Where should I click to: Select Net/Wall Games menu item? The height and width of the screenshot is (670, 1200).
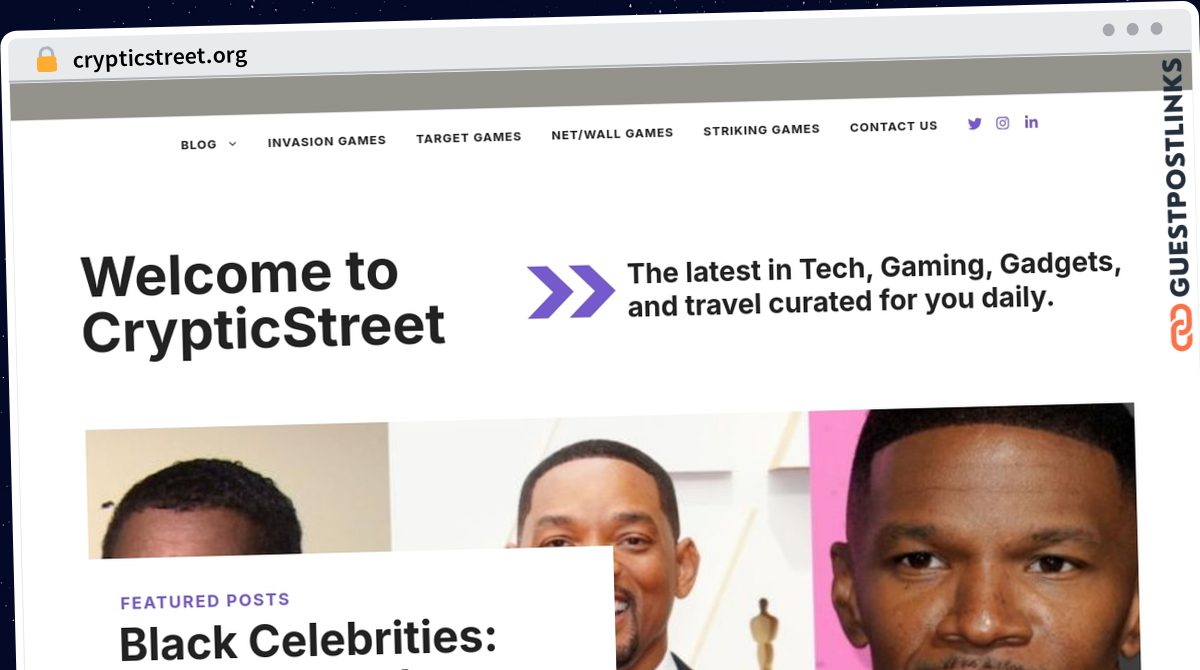(x=612, y=133)
